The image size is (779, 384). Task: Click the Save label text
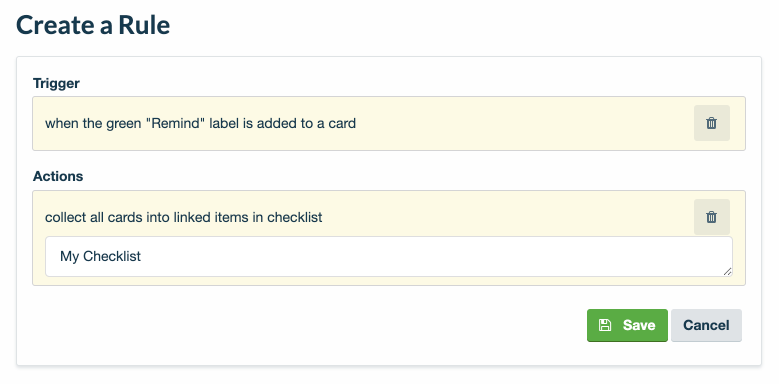tap(639, 325)
